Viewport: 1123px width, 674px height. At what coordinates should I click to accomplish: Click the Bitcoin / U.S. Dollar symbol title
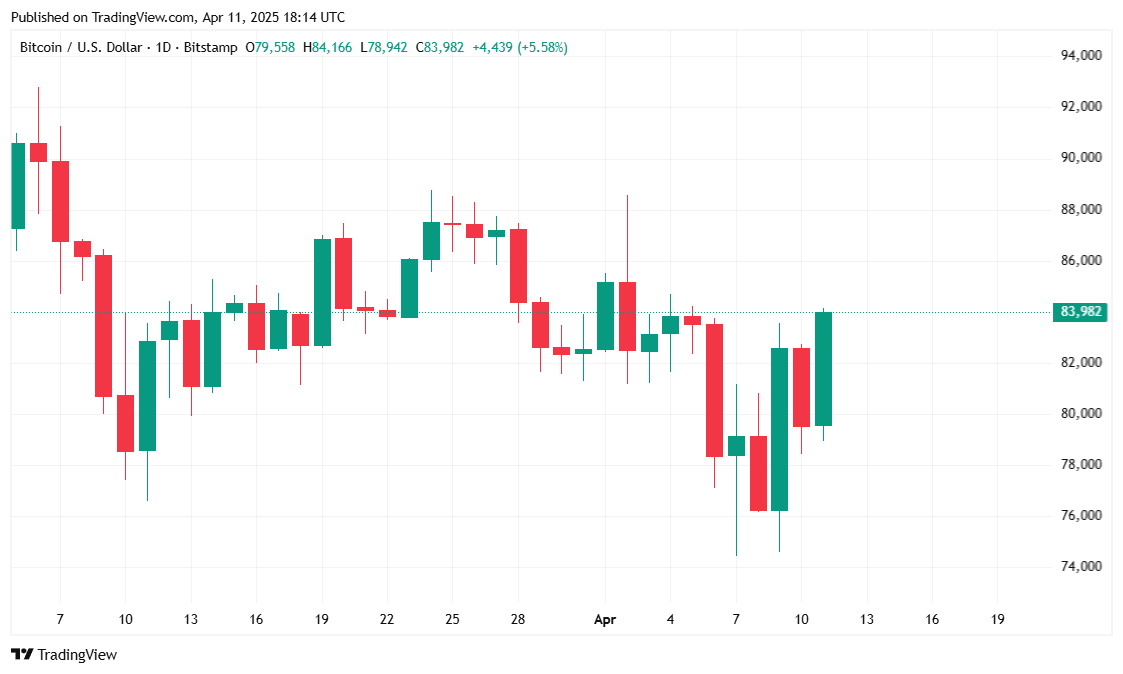point(82,47)
